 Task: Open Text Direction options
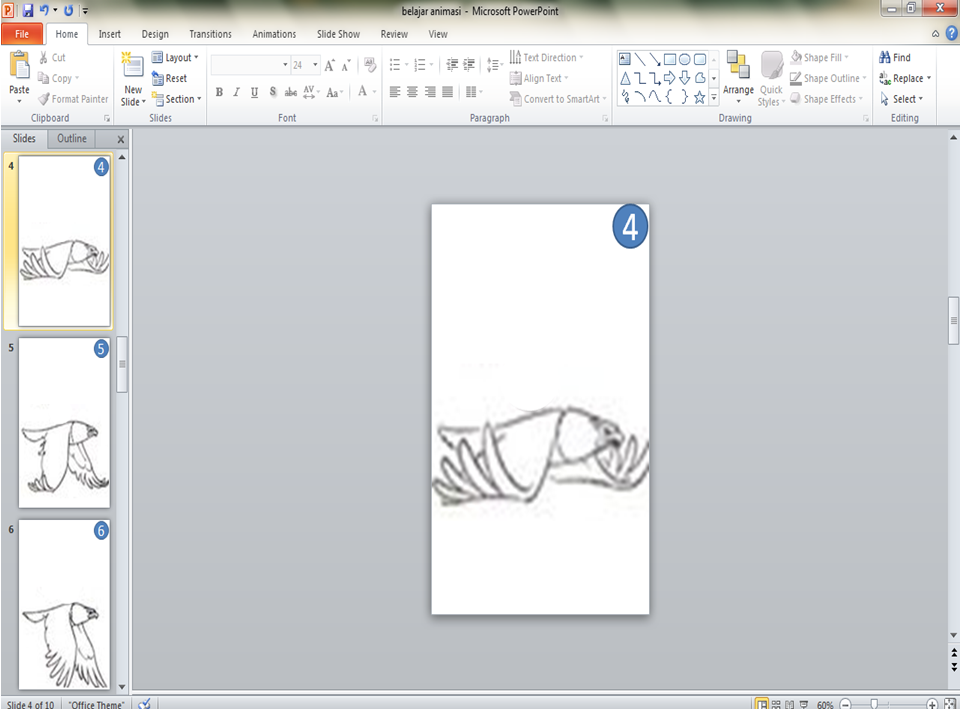click(x=546, y=58)
